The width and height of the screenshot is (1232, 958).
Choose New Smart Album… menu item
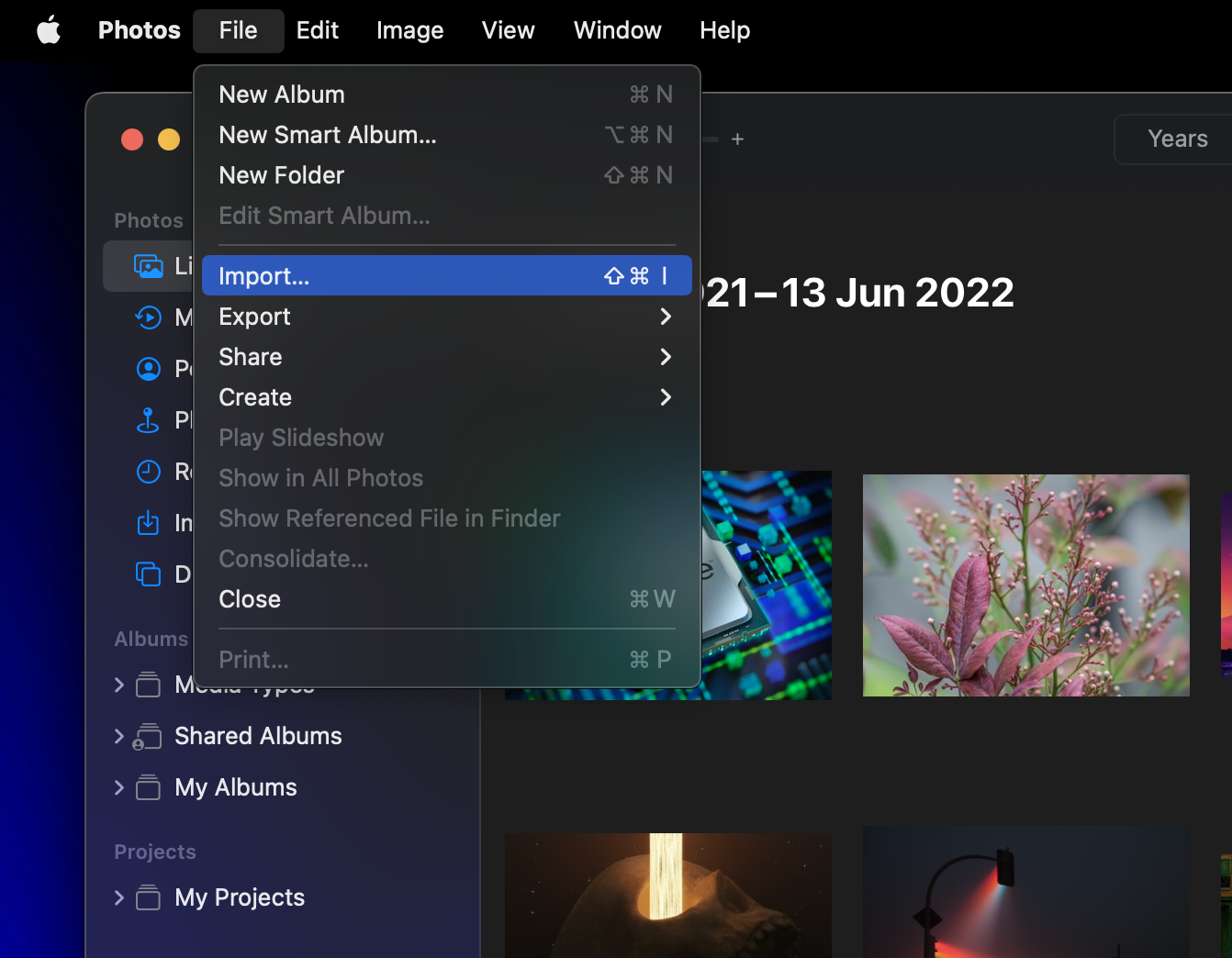pos(447,135)
